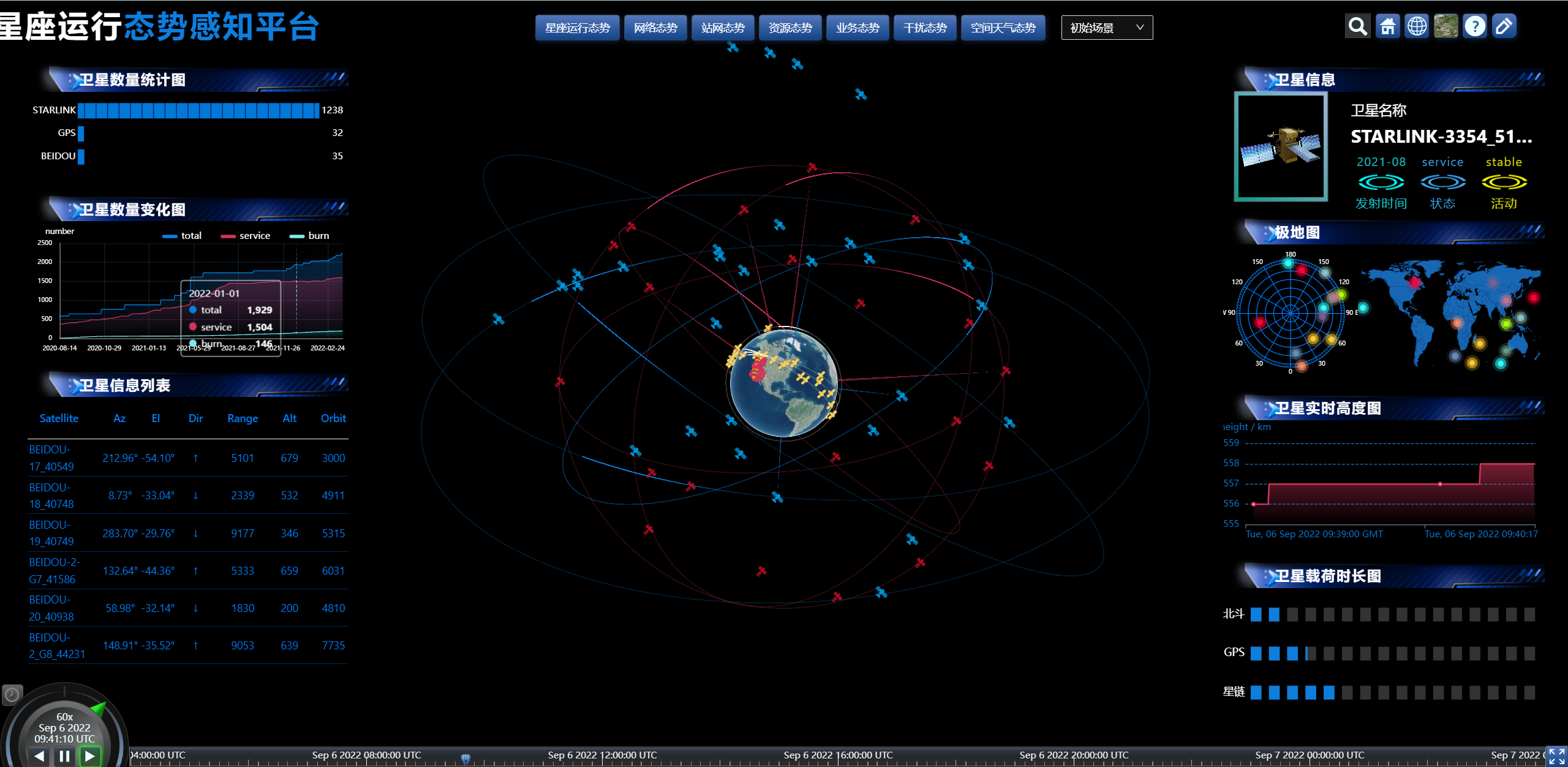The width and height of the screenshot is (1568, 767).
Task: Play the animation in reverse
Action: (x=39, y=756)
